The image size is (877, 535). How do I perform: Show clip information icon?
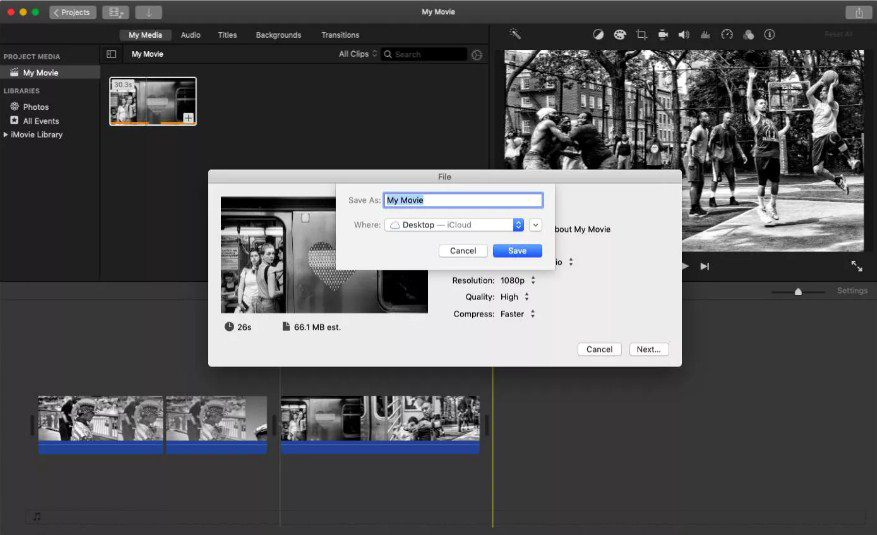click(770, 35)
